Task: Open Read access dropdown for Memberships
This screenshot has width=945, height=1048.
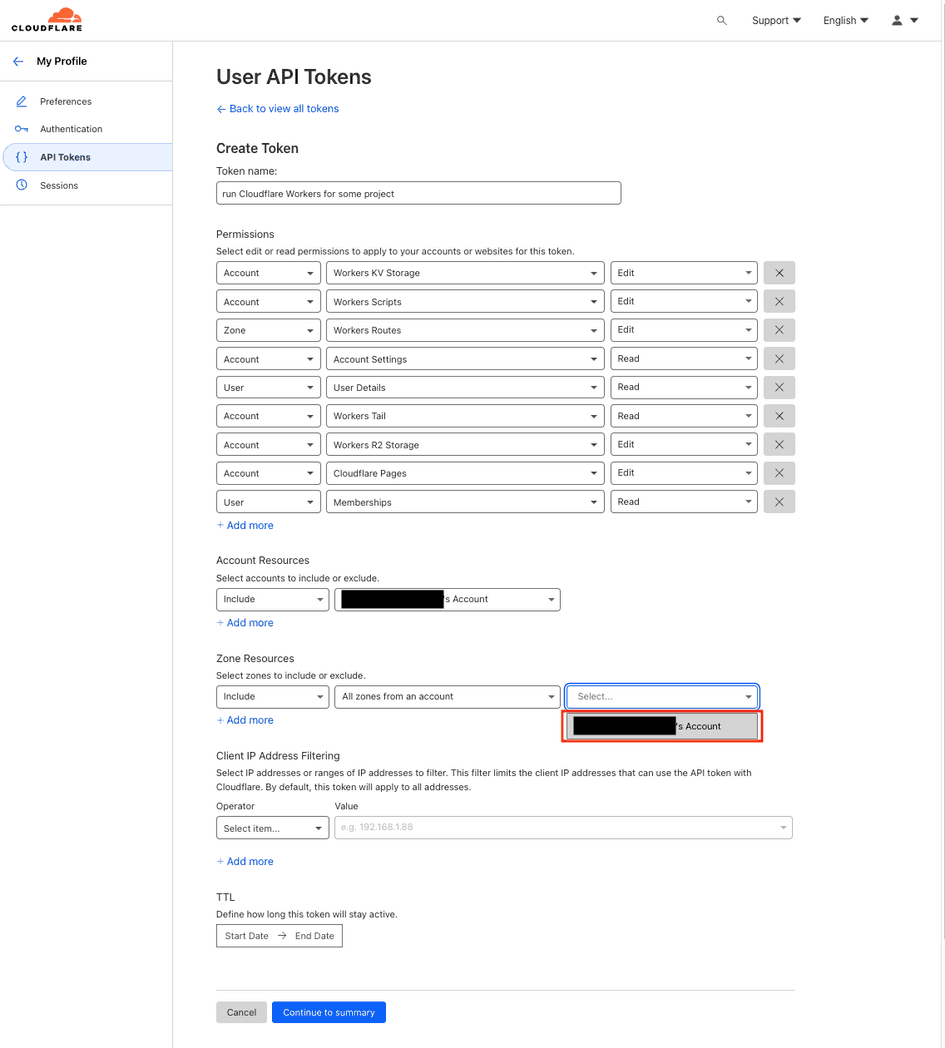Action: 684,502
